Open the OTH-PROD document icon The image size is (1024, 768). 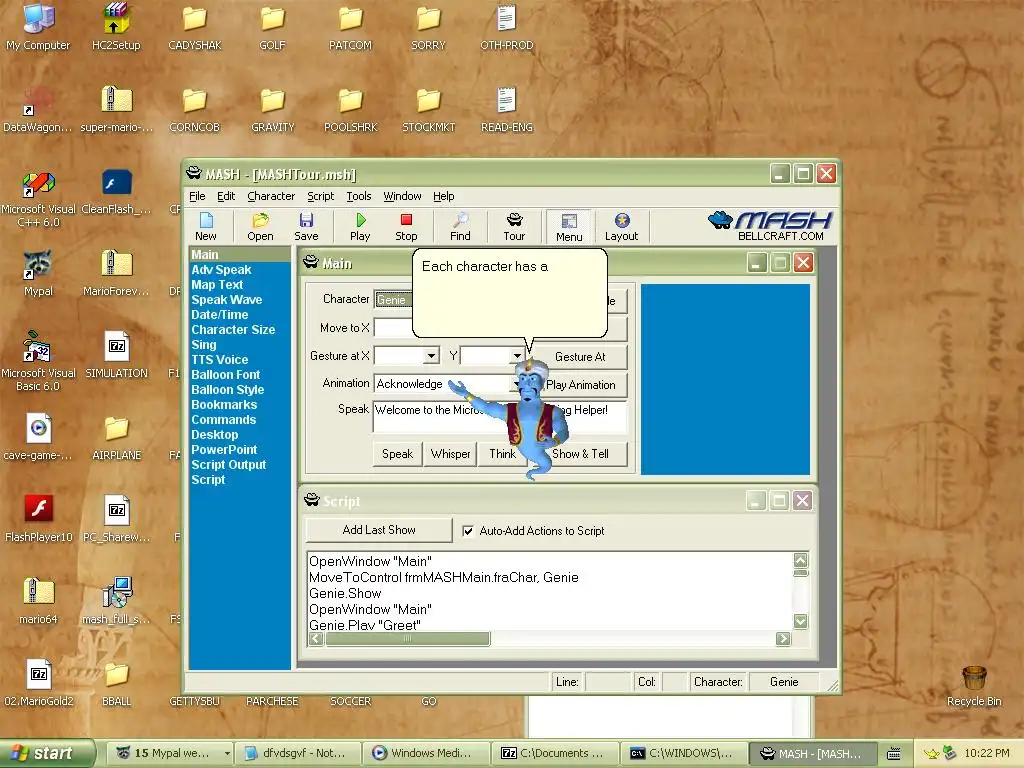[507, 27]
